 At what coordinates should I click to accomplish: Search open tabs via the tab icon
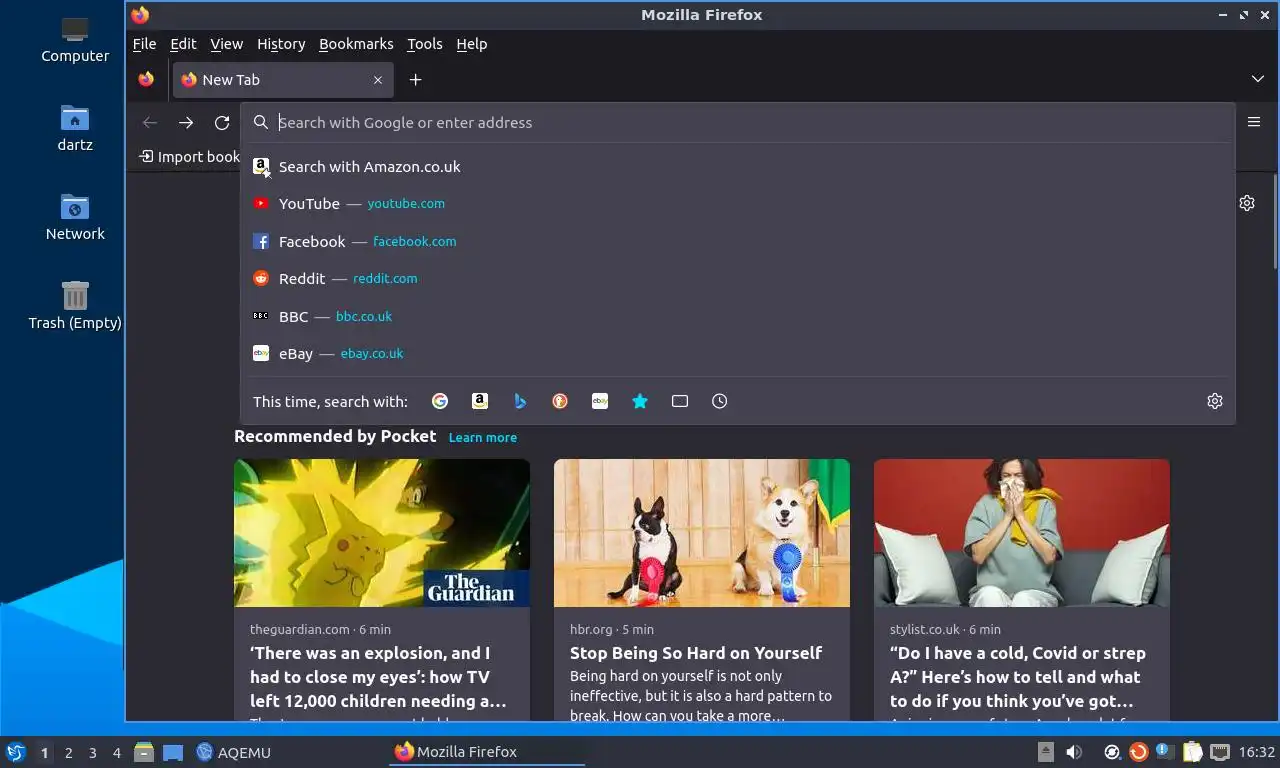pyautogui.click(x=680, y=401)
